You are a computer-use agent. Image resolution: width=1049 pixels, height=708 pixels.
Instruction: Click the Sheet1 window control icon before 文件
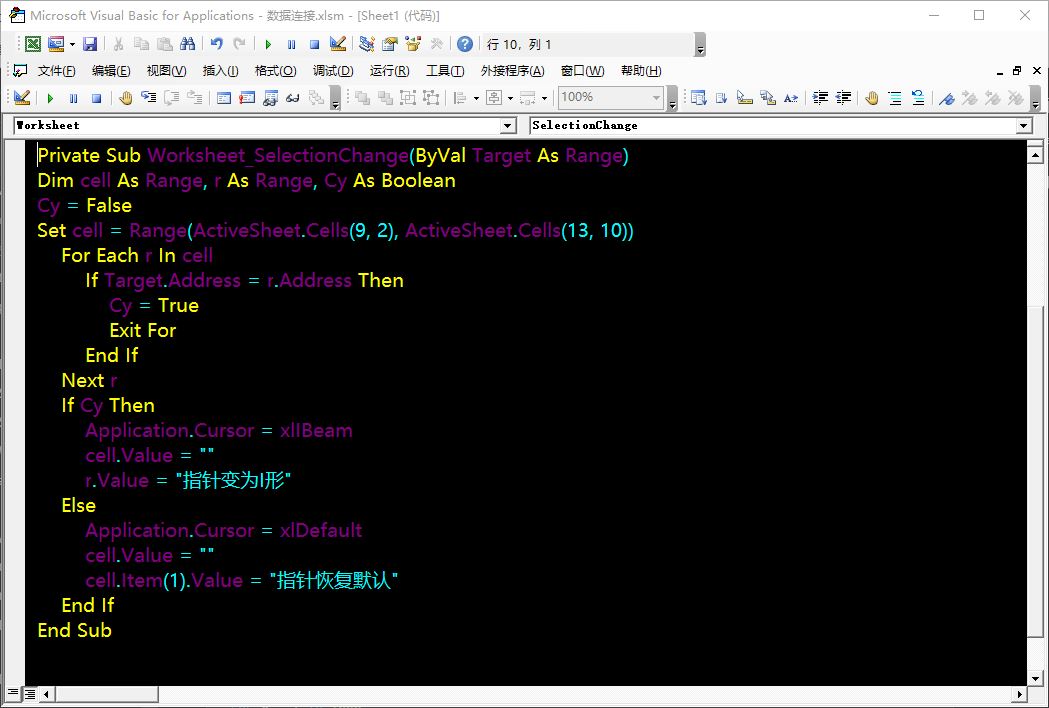[20, 71]
